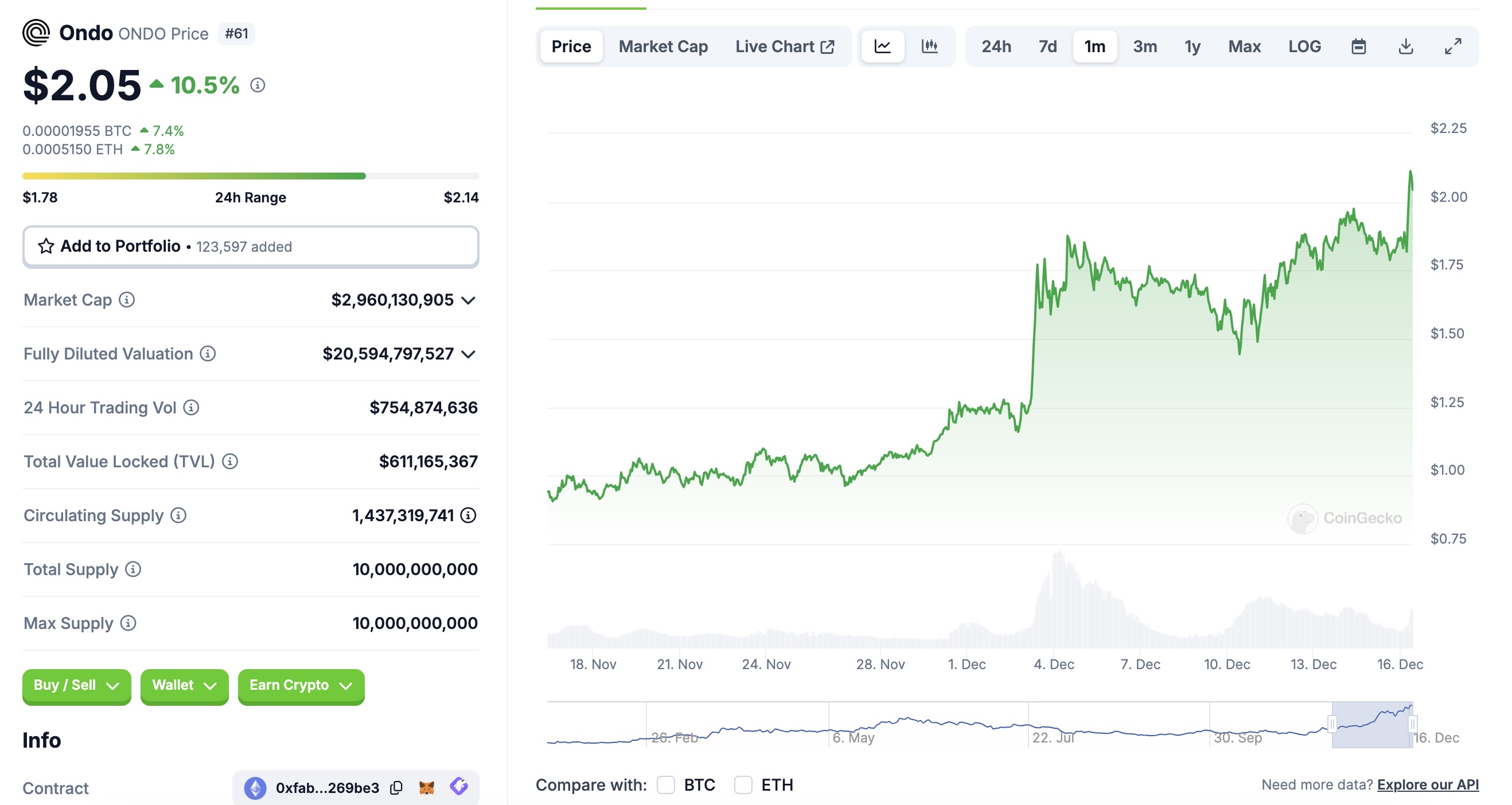Open info icon beside circulating supply value

469,516
